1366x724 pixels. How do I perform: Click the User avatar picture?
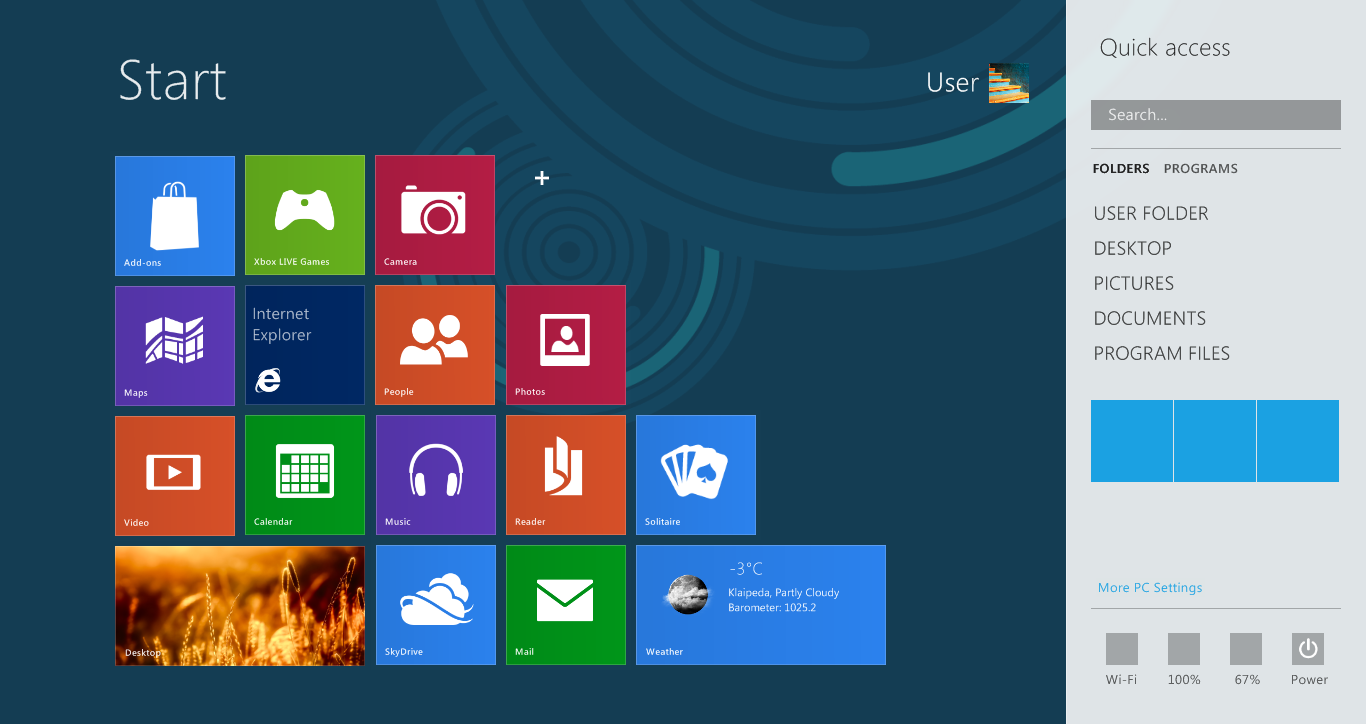[1009, 83]
